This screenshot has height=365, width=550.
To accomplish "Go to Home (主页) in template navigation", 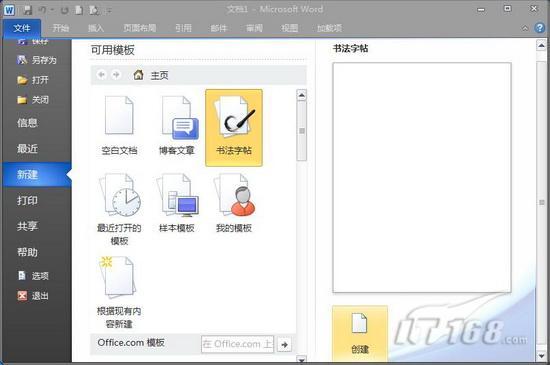I will click(152, 75).
